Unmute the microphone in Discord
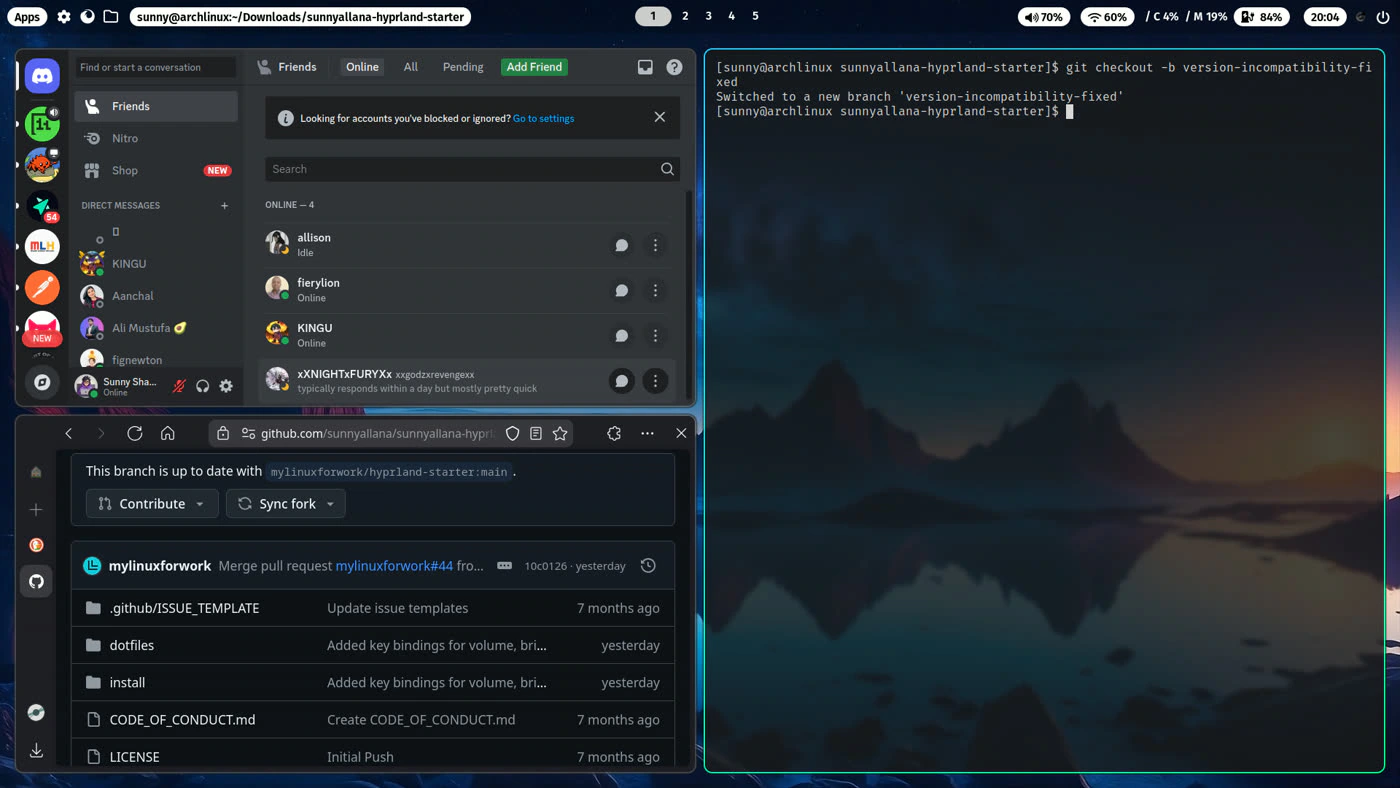Image resolution: width=1400 pixels, height=788 pixels. (179, 386)
